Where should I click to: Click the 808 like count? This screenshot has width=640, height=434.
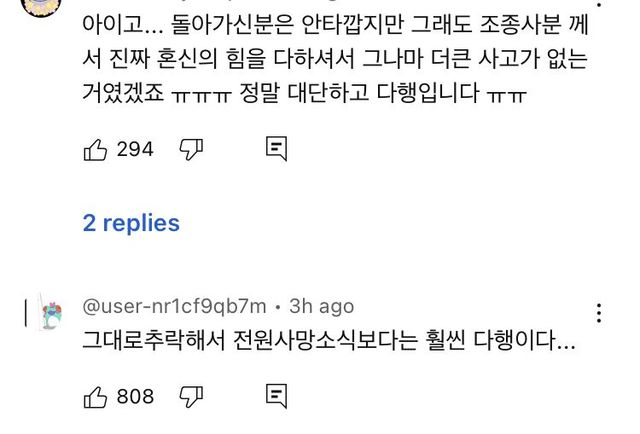[135, 397]
